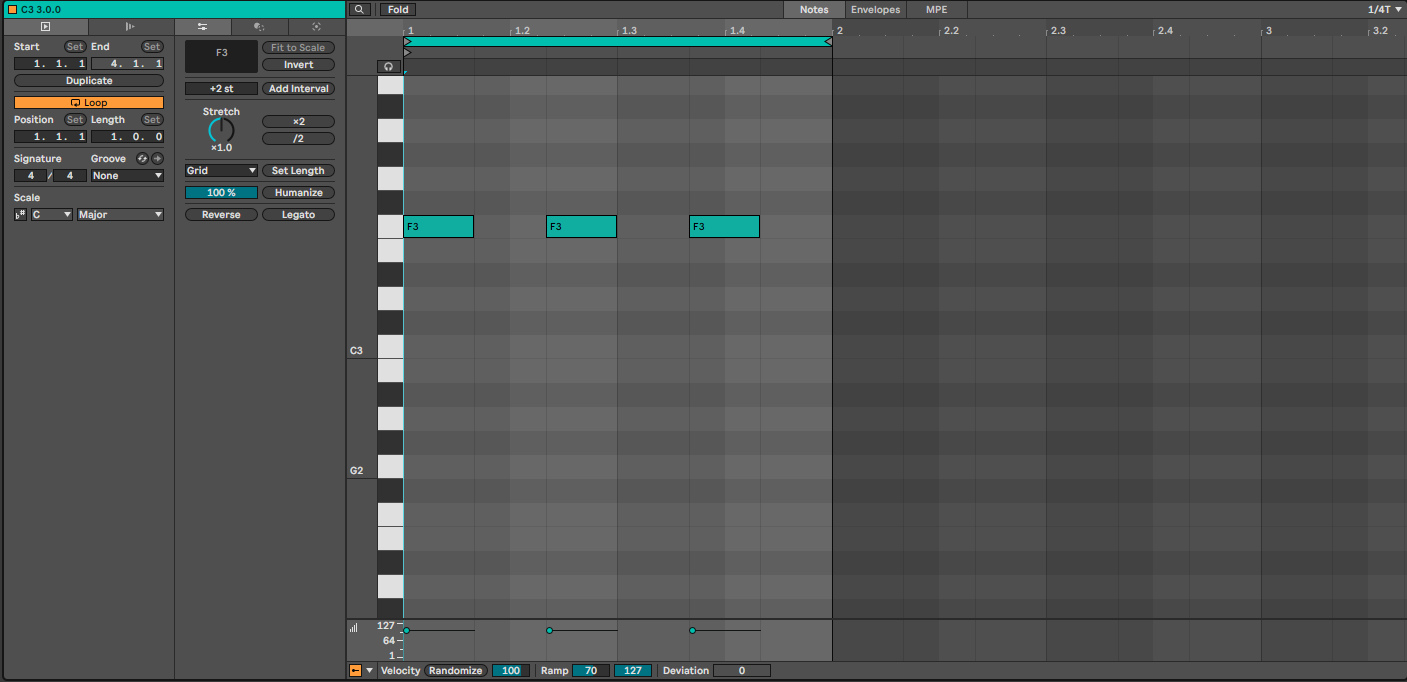Toggle the Fold button
The image size is (1407, 682).
[x=398, y=9]
